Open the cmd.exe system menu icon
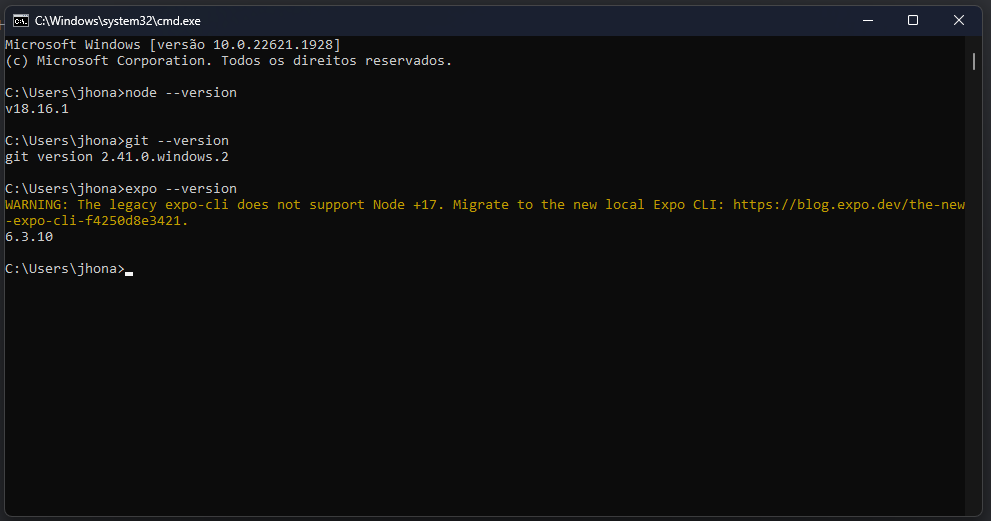This screenshot has width=991, height=521. [21, 21]
